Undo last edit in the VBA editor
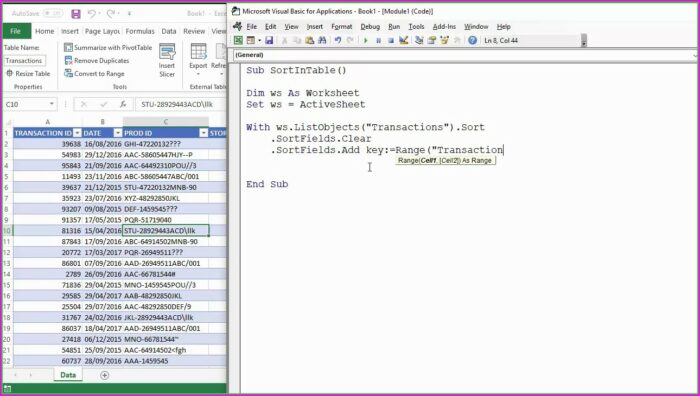This screenshot has height=396, width=700. [338, 41]
